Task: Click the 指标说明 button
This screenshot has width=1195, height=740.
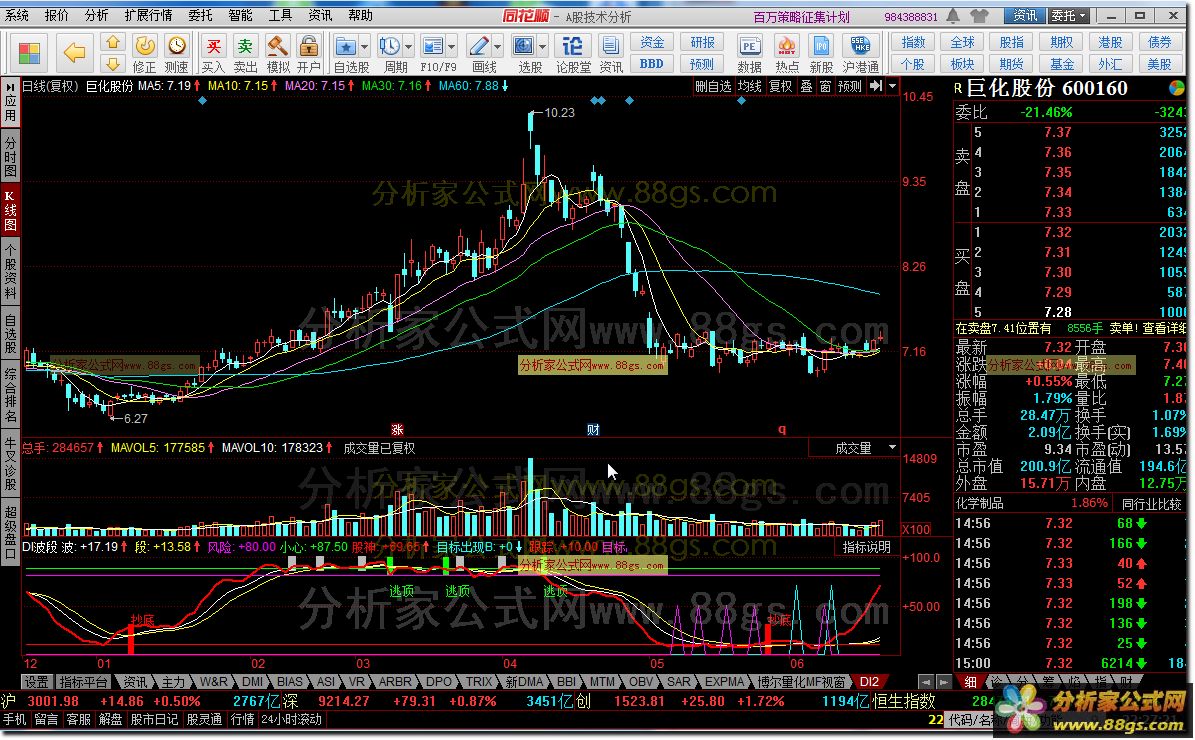Action: coord(867,547)
